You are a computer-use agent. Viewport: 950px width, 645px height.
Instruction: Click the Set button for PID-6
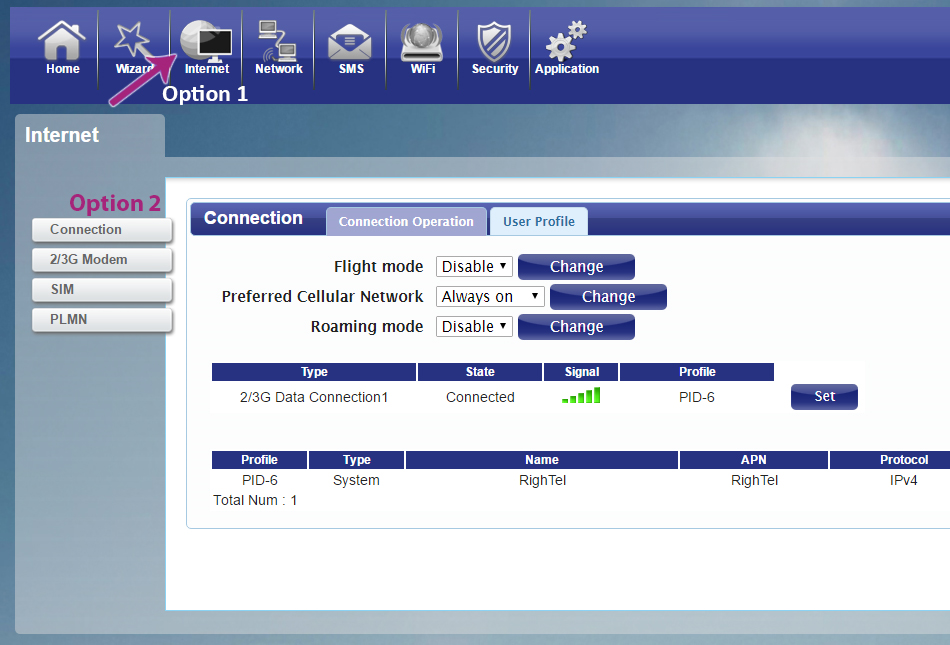[824, 397]
